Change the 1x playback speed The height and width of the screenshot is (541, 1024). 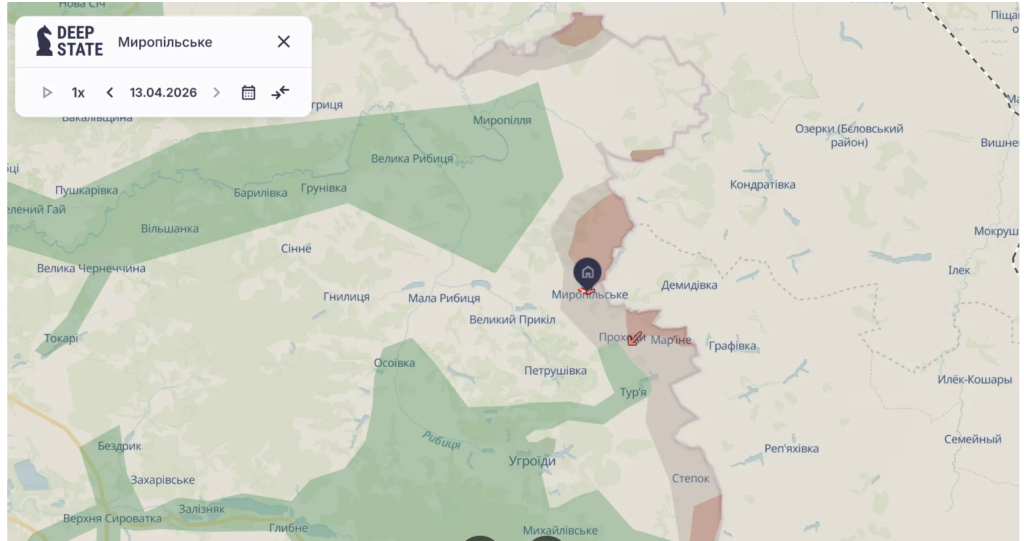coord(78,93)
